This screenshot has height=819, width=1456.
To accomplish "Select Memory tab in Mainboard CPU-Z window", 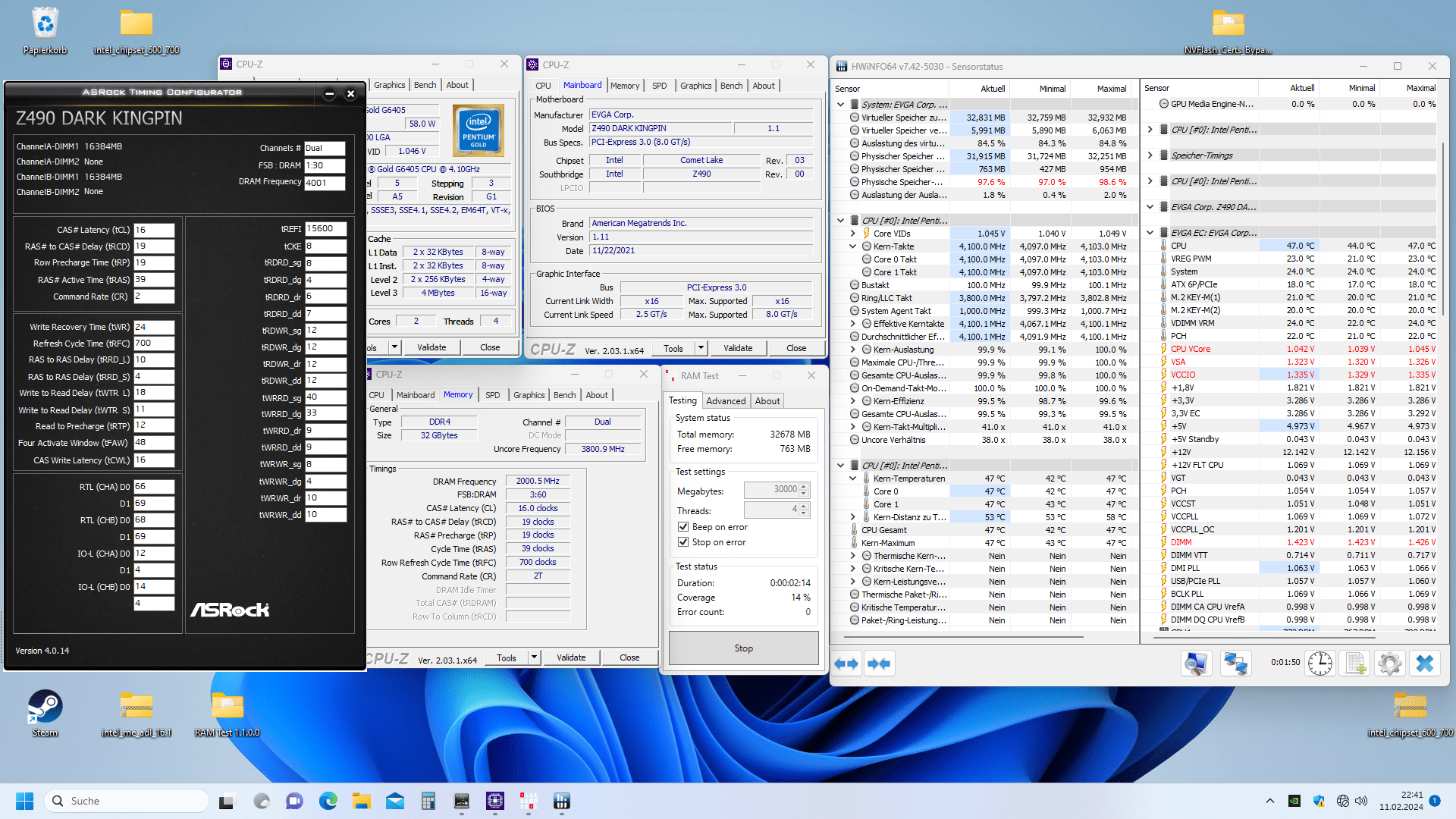I will coord(624,86).
